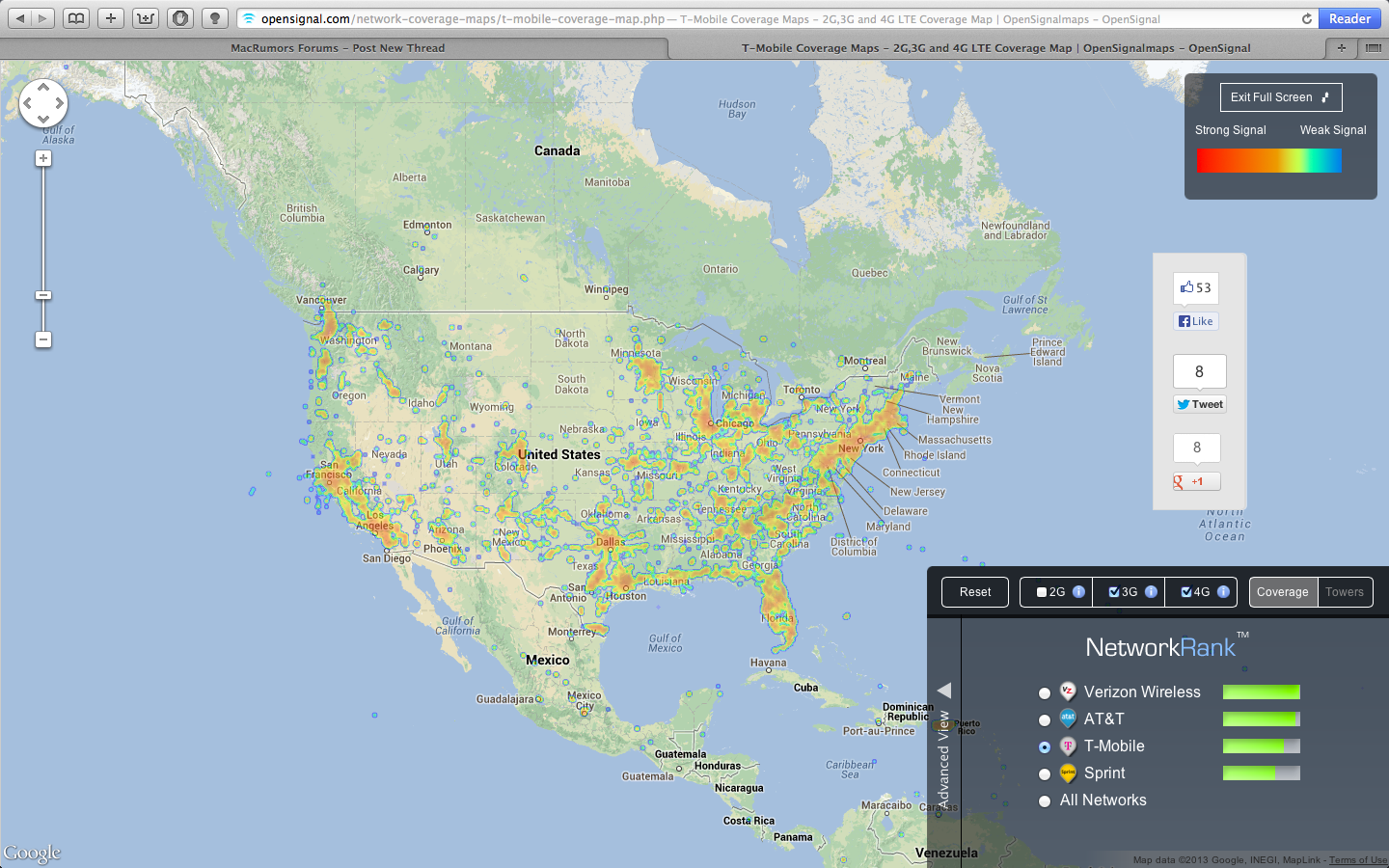Open the 4G info icon

point(1223,592)
